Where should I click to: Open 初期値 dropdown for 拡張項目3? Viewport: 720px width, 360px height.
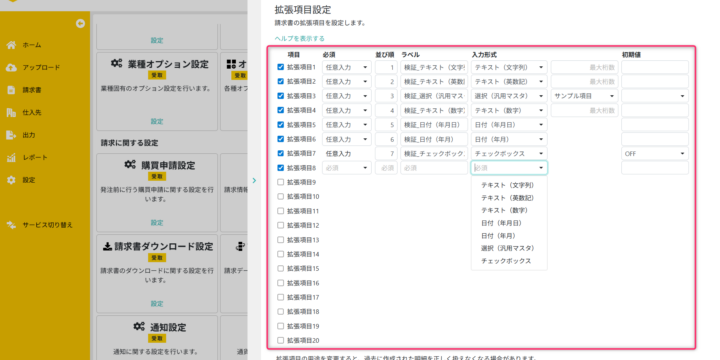click(x=655, y=96)
